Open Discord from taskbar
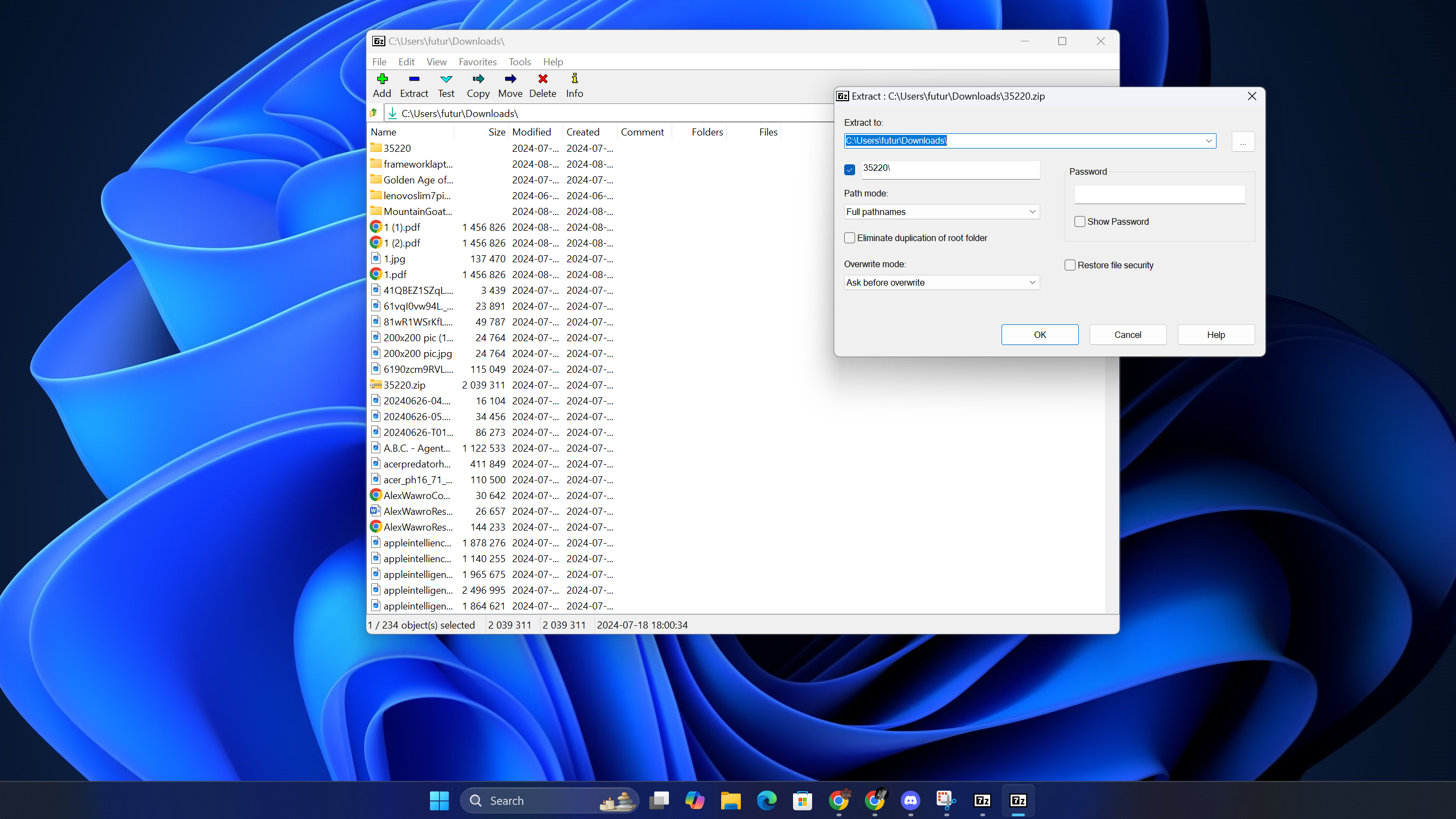 coord(910,800)
